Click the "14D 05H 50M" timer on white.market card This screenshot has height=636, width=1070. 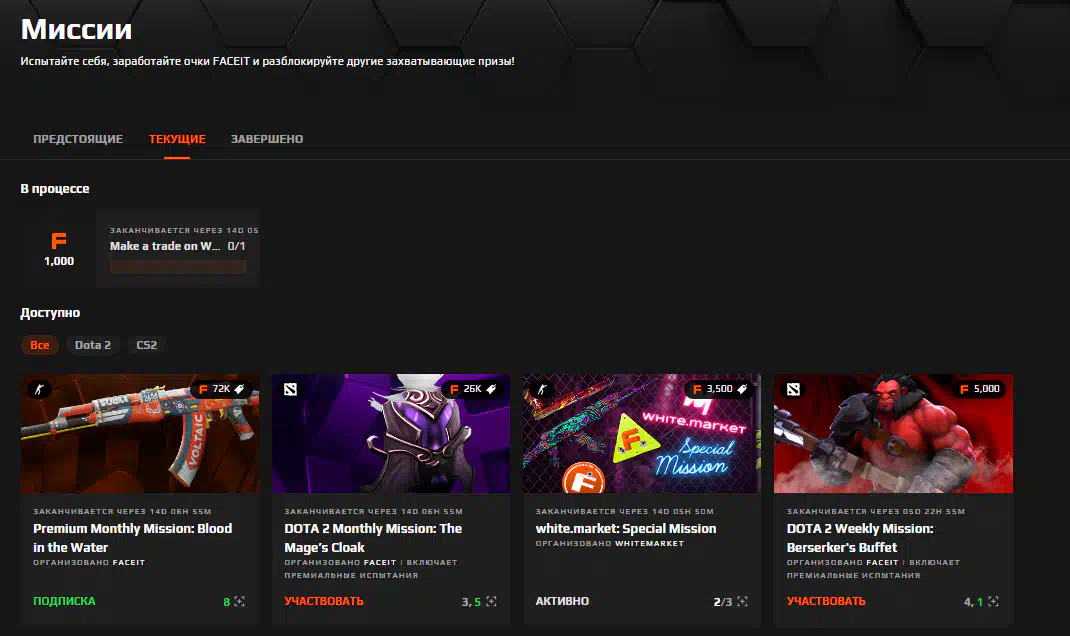click(x=683, y=511)
